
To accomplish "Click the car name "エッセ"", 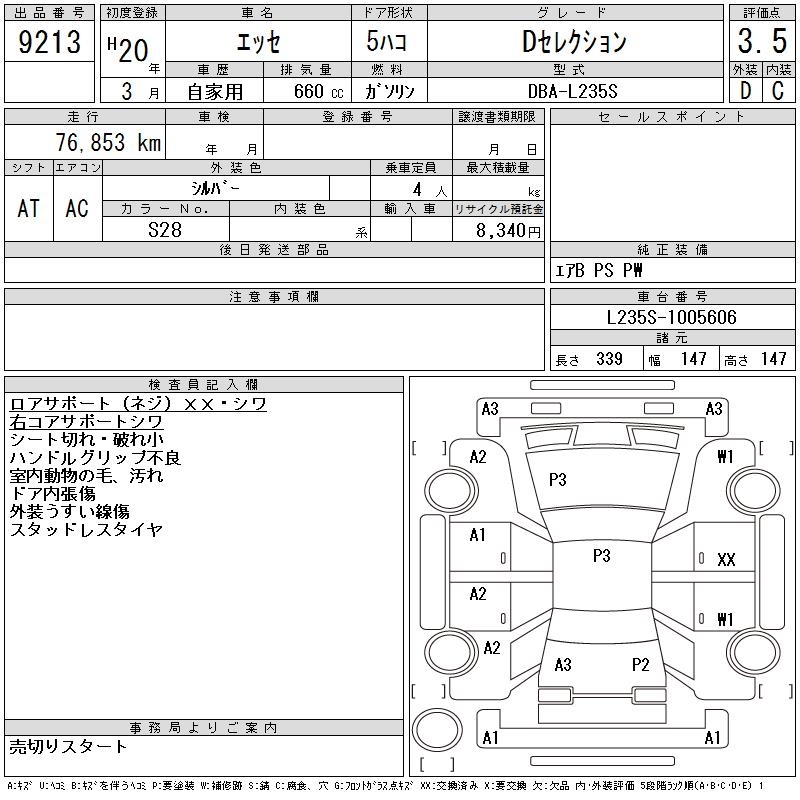I will click(x=258, y=42).
